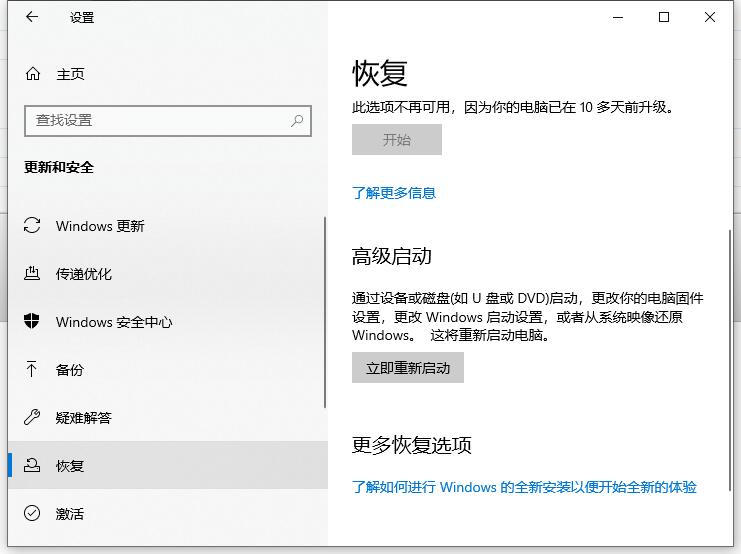Click the 立即重新启动 button
The image size is (741, 554).
point(408,367)
